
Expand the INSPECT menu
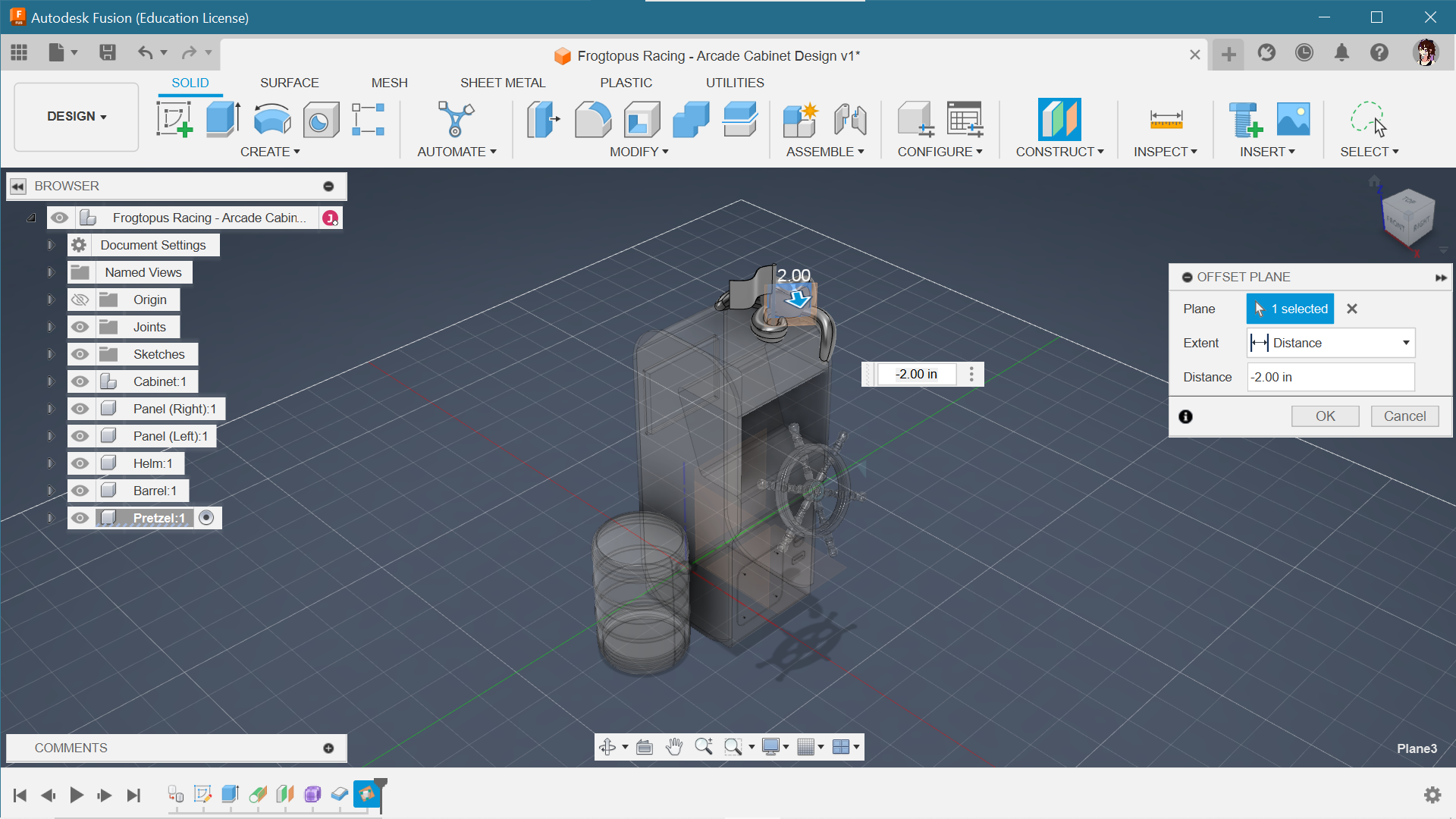tap(1165, 152)
